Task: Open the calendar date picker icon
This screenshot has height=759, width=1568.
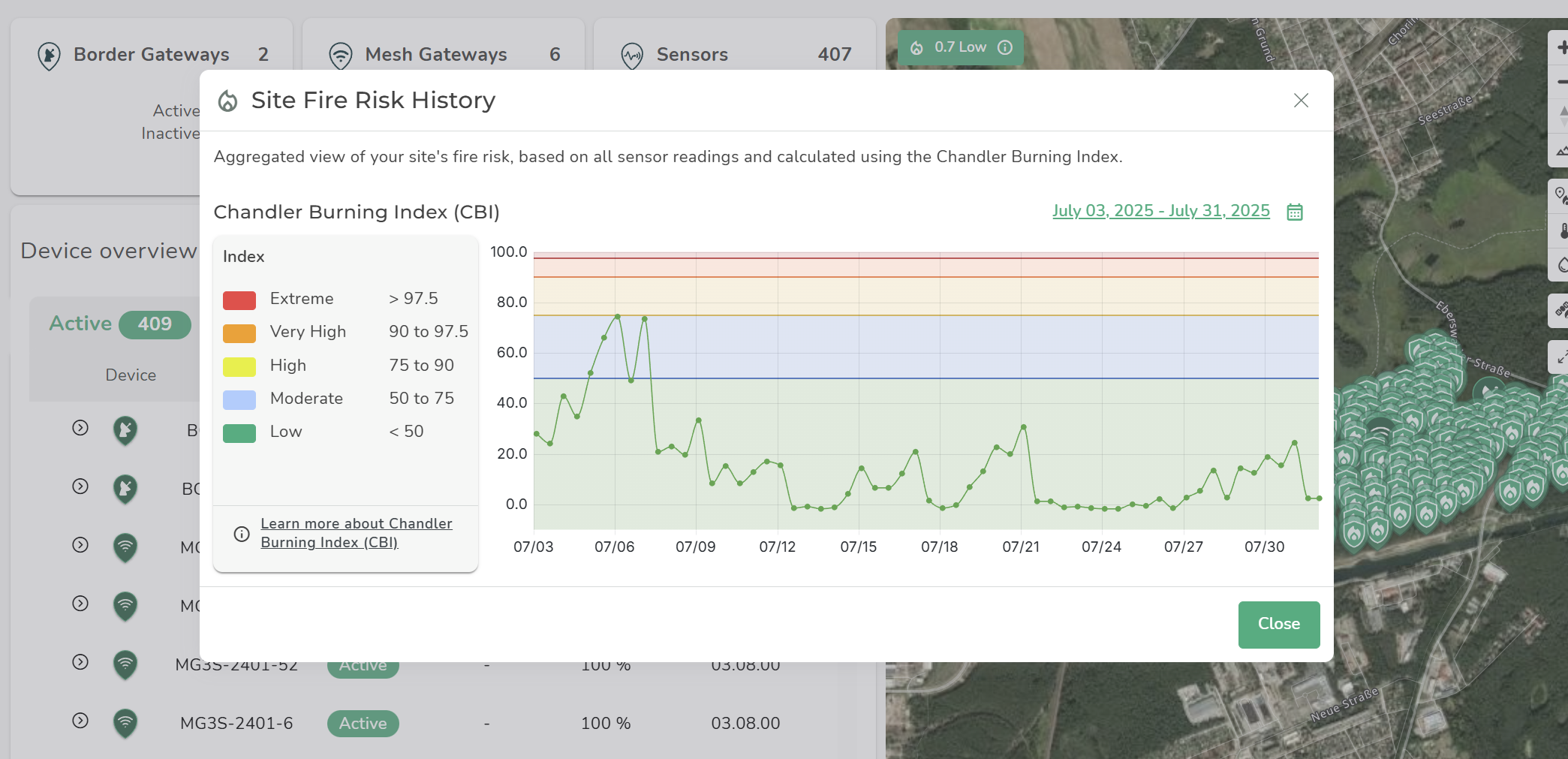Action: coord(1295,212)
